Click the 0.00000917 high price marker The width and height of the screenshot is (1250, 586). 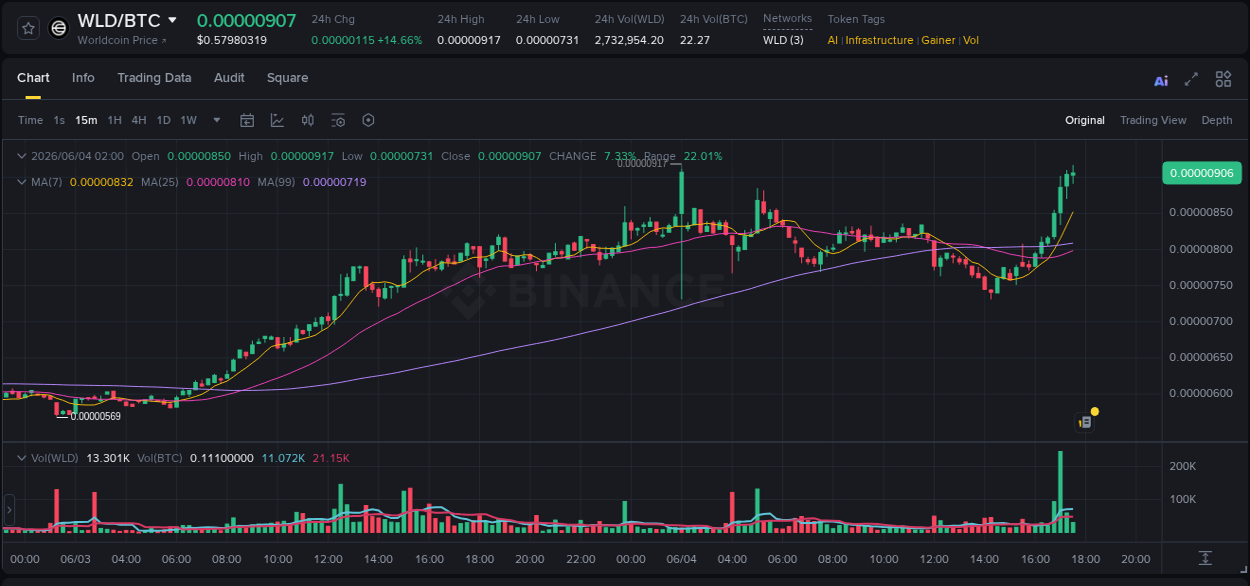642,163
